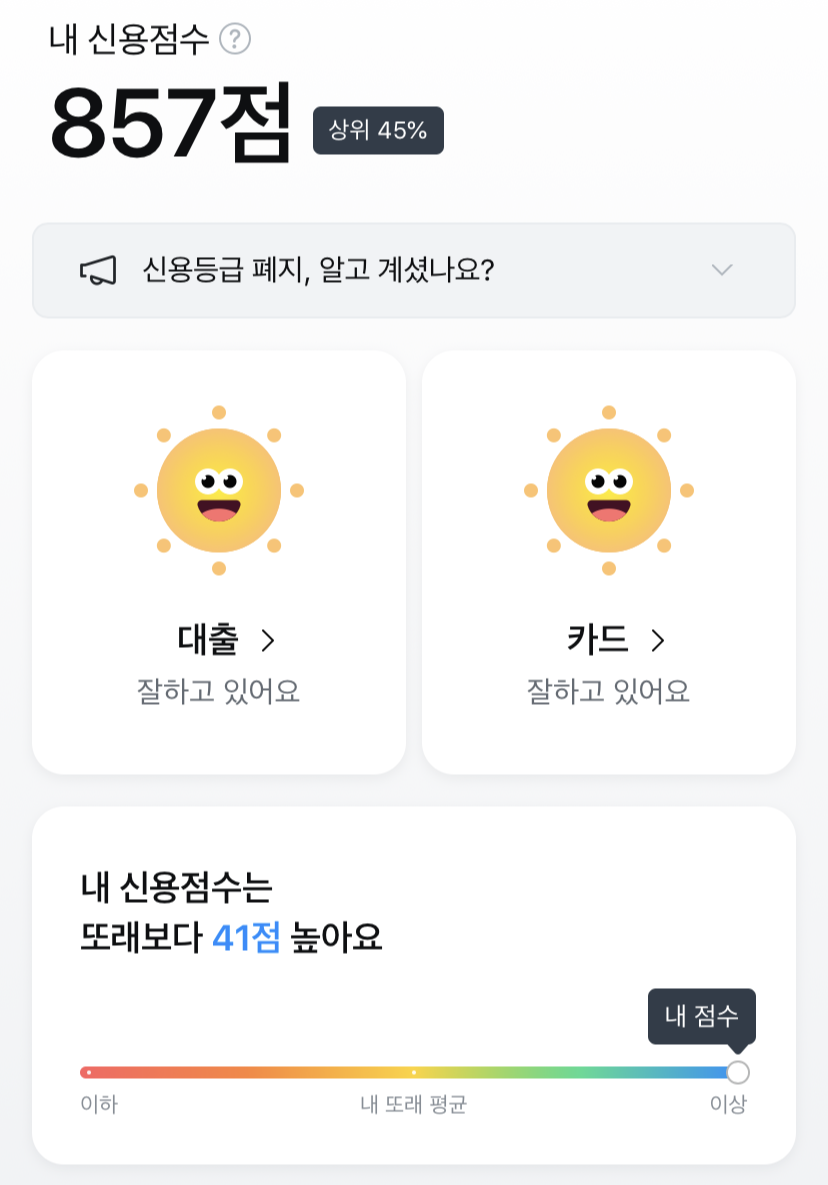Click the blue 41점 comparison text
828x1185 pixels.
246,938
